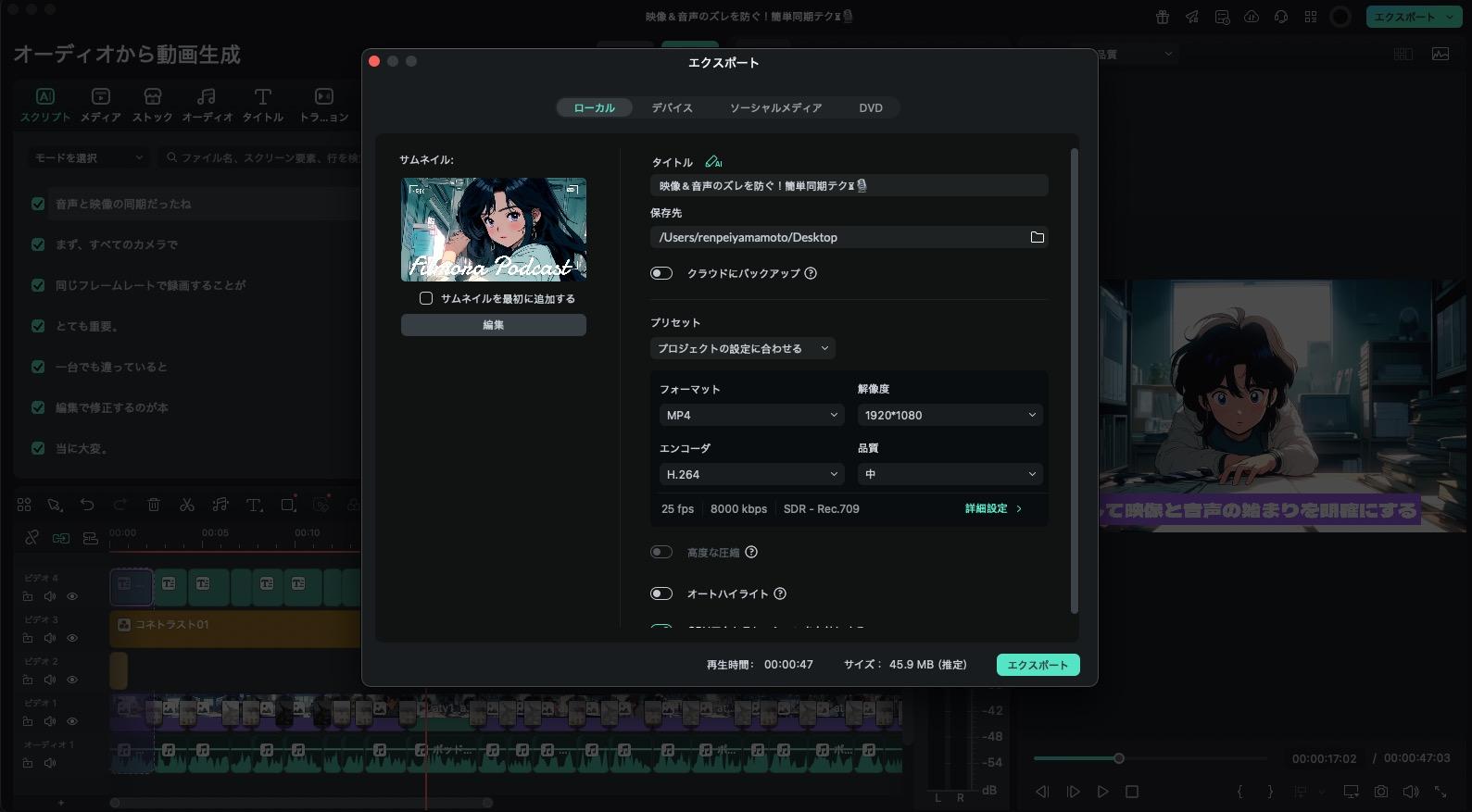Click the タイトル input field
This screenshot has width=1472, height=812.
coord(849,185)
